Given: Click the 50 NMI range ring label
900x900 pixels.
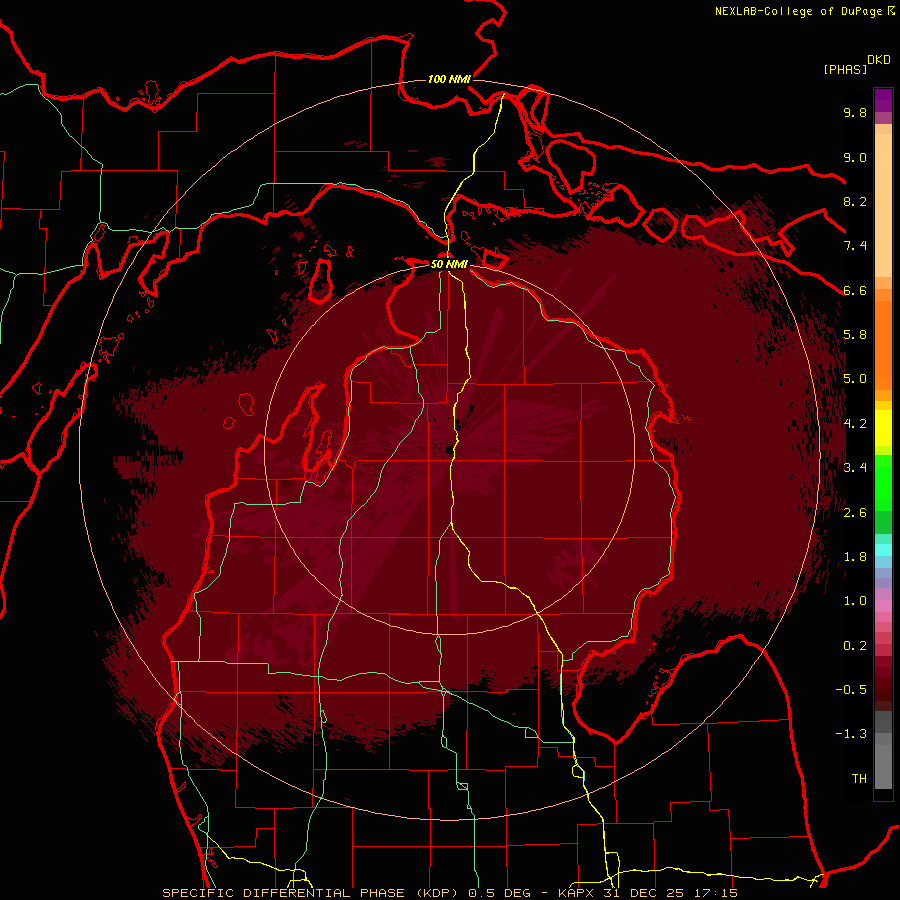Looking at the screenshot, I should pos(449,264).
